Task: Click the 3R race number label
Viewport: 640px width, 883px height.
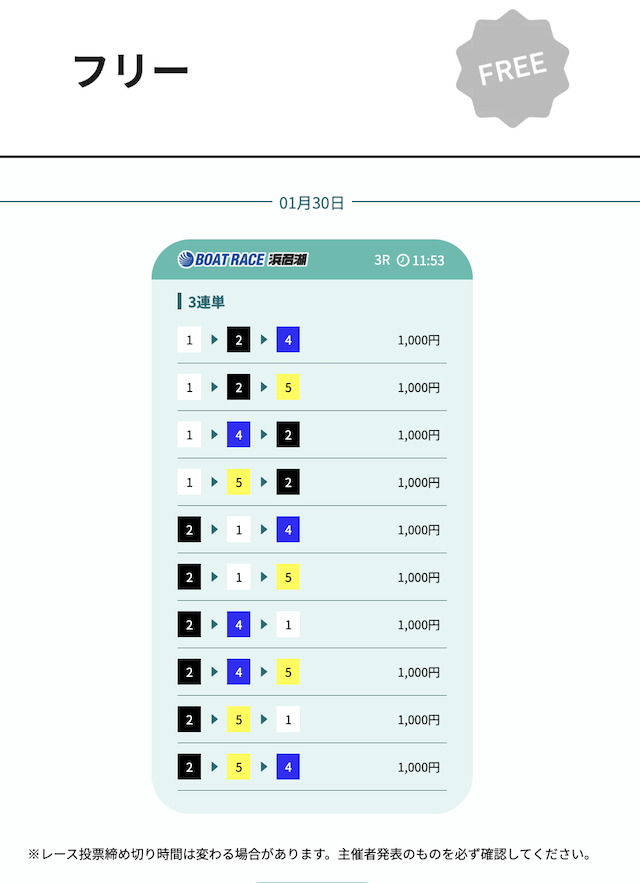Action: (x=382, y=260)
